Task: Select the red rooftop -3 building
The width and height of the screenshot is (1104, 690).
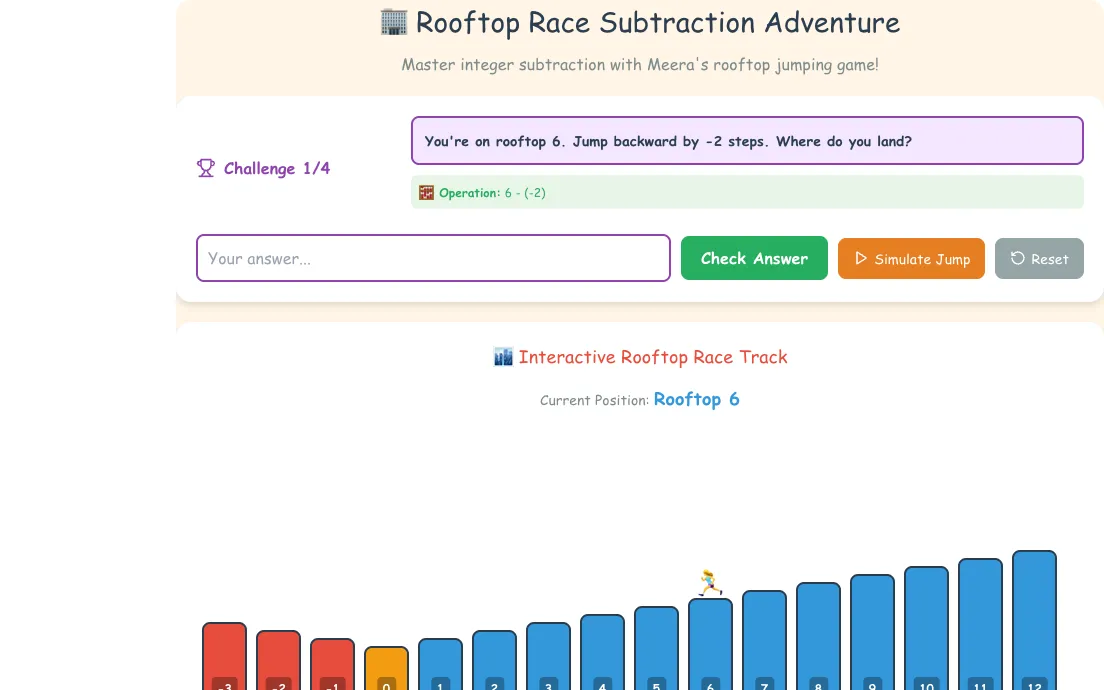Action: click(225, 656)
